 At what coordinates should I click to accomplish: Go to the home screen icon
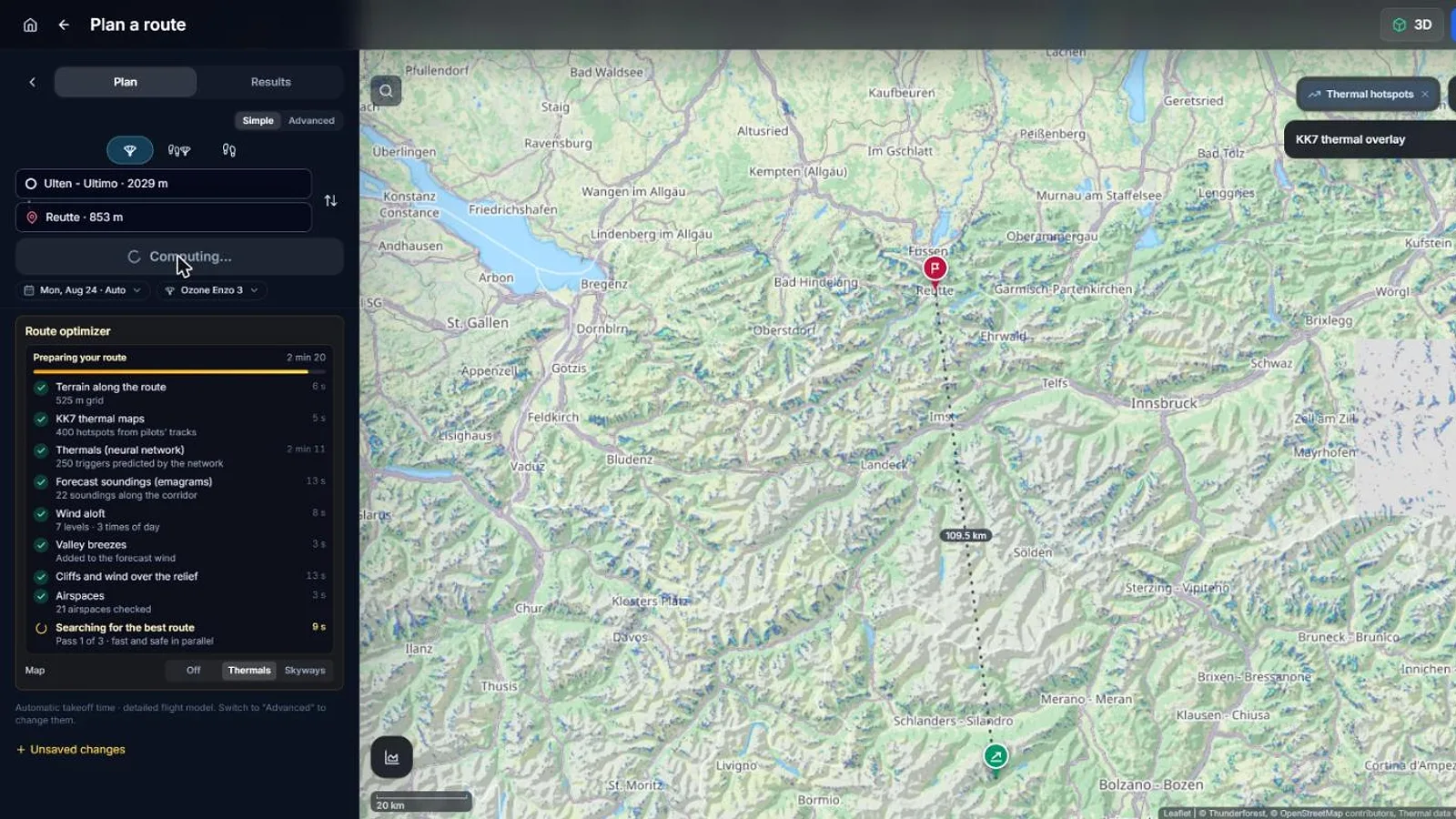(30, 25)
